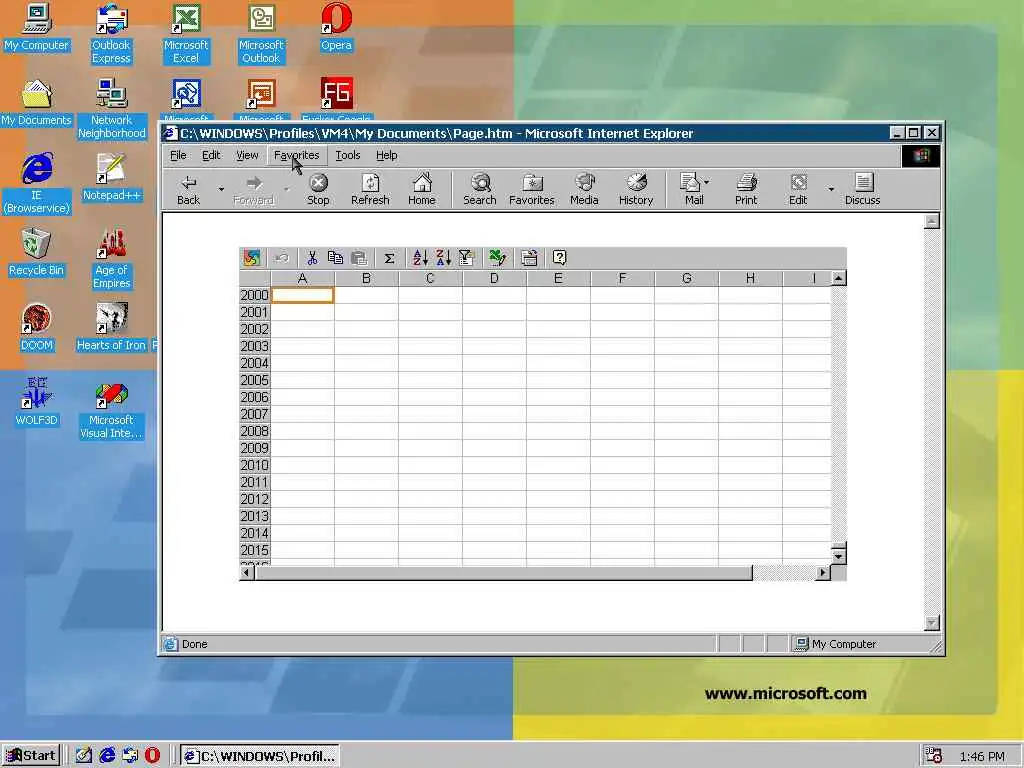Open the File menu
This screenshot has height=768, width=1024.
(178, 155)
